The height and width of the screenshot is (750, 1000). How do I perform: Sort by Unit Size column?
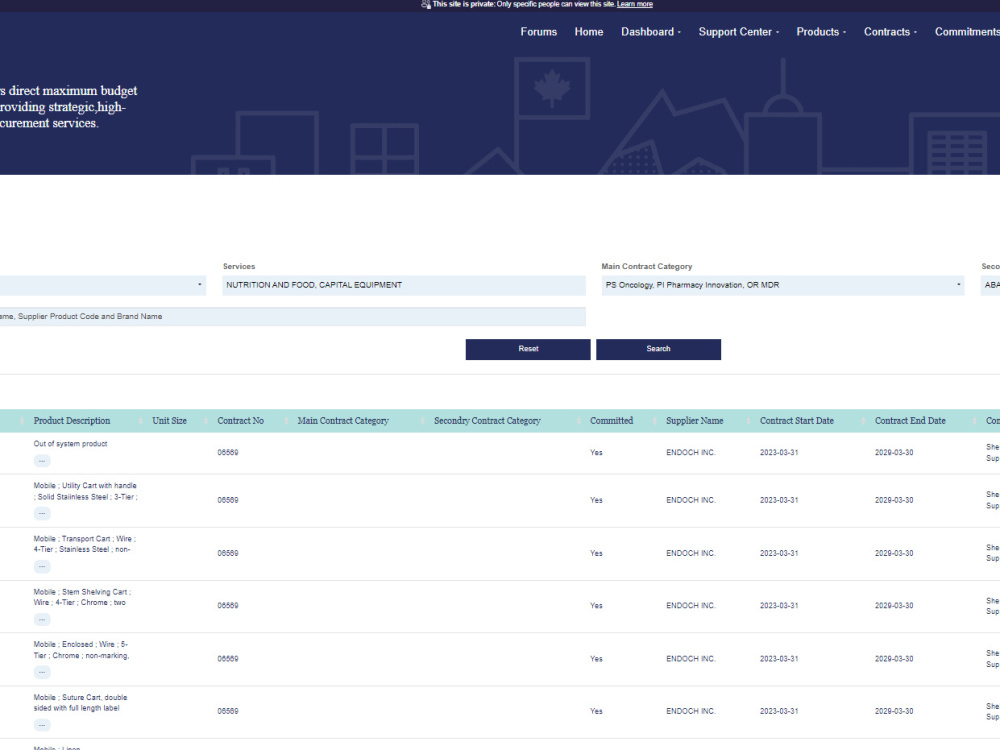169,421
